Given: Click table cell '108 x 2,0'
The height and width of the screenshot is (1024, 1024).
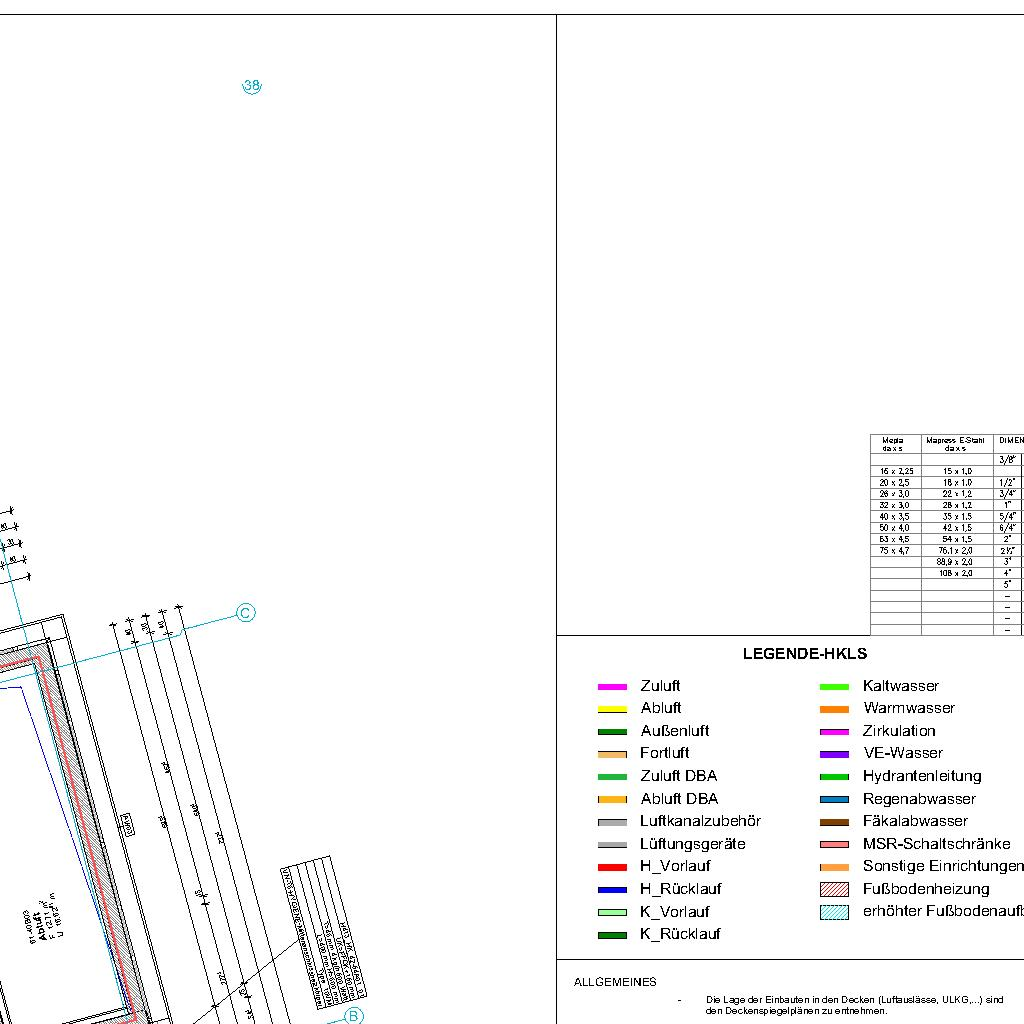Looking at the screenshot, I should (x=956, y=573).
